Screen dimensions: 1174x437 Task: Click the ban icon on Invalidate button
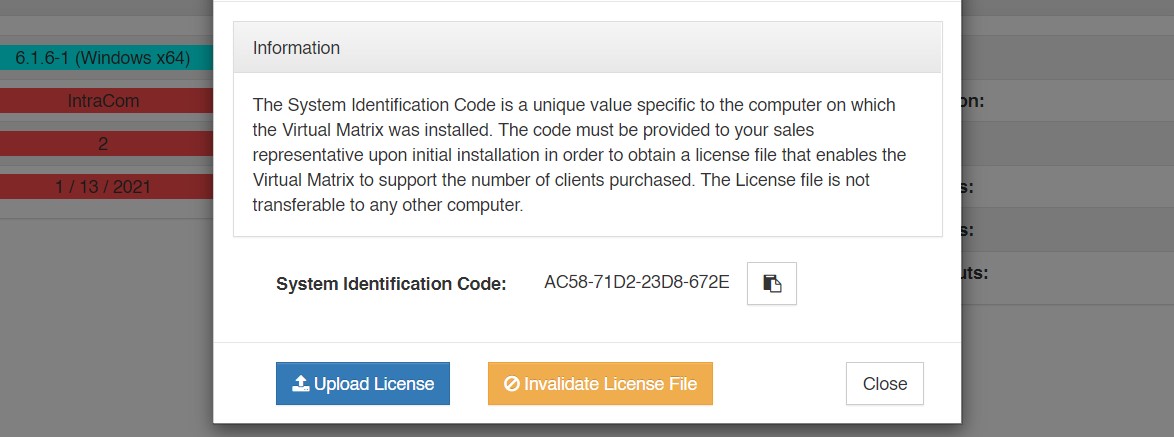tap(512, 384)
